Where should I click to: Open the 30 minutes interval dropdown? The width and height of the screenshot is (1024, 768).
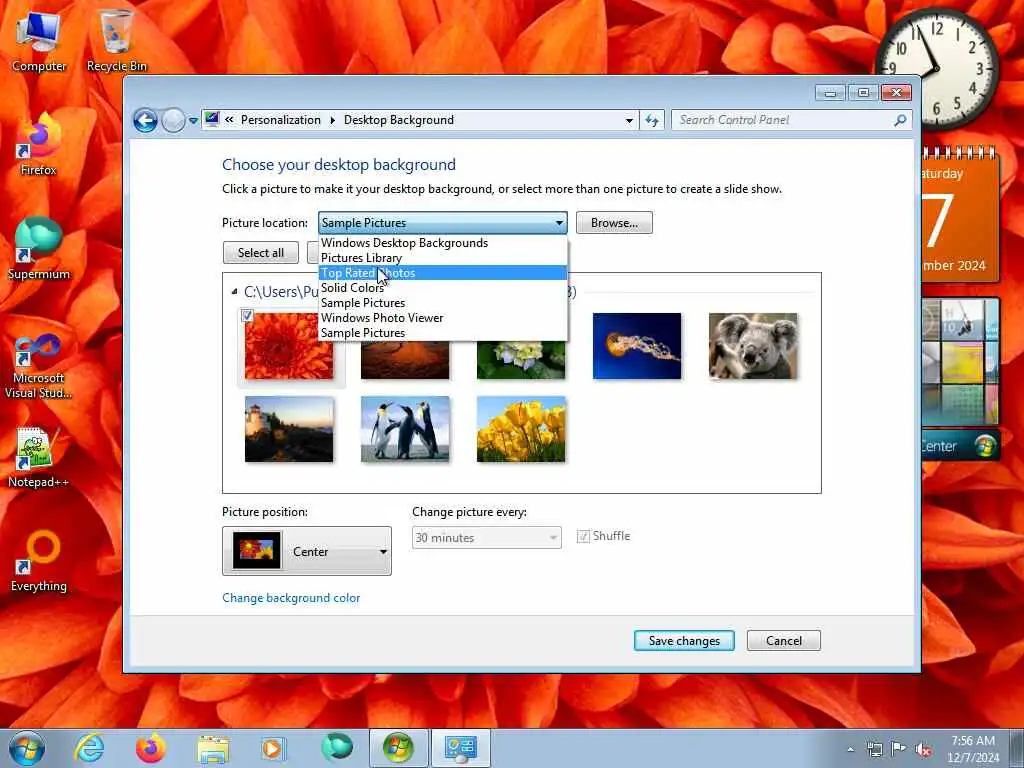coord(487,537)
